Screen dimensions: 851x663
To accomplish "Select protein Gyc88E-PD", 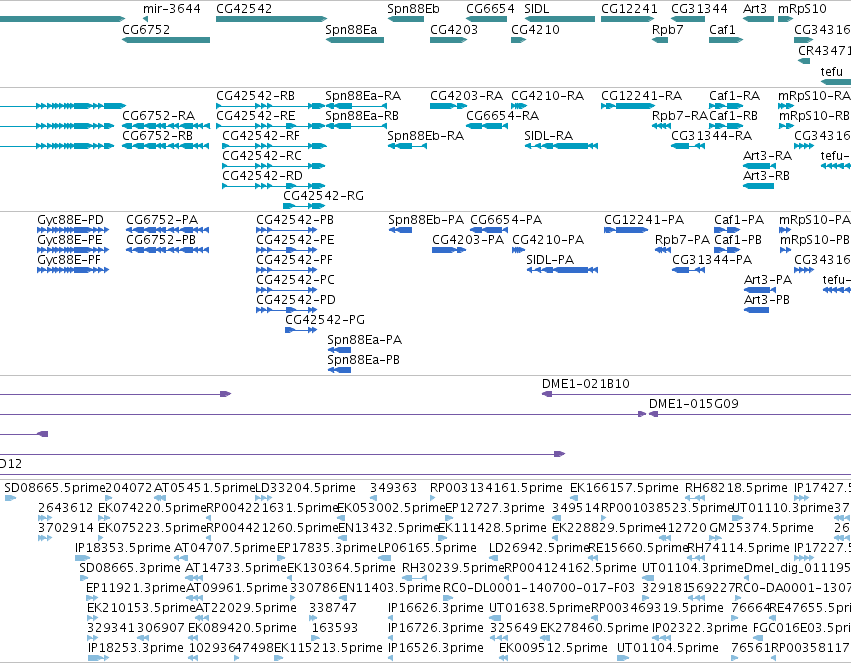I will tap(73, 230).
